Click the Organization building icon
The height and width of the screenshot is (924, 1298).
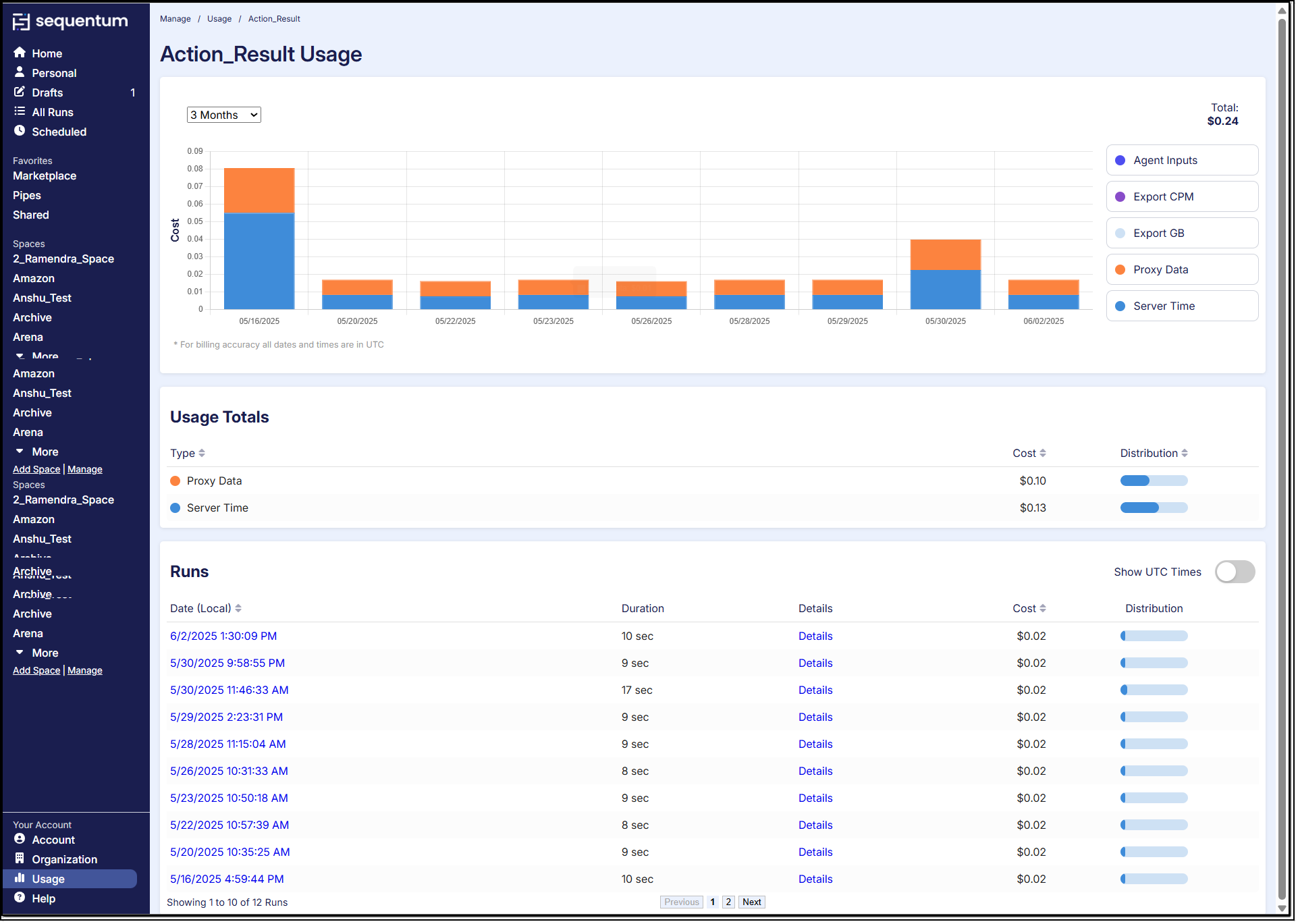pos(20,859)
